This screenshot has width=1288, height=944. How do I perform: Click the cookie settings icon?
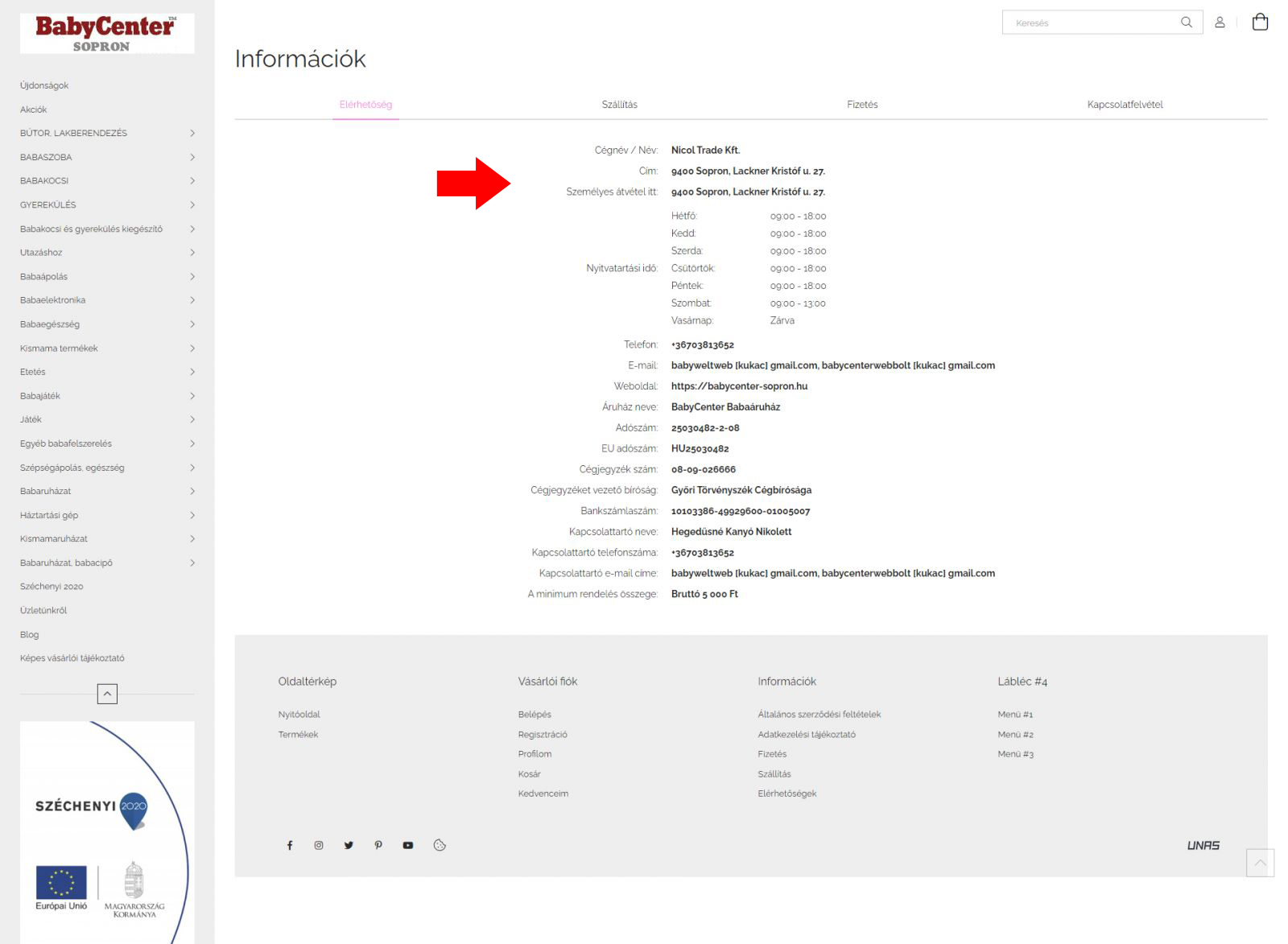(440, 845)
